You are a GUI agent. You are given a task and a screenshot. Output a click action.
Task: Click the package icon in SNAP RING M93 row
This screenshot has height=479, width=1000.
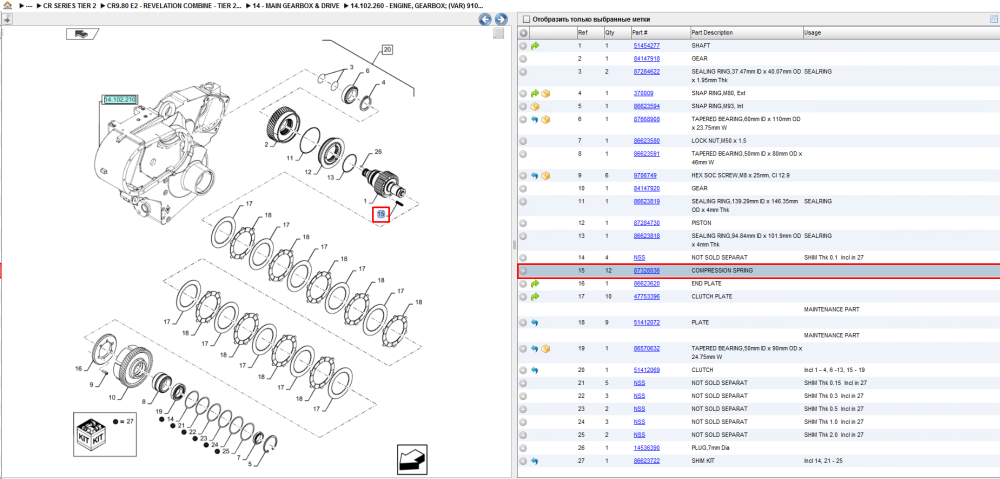tap(534, 106)
